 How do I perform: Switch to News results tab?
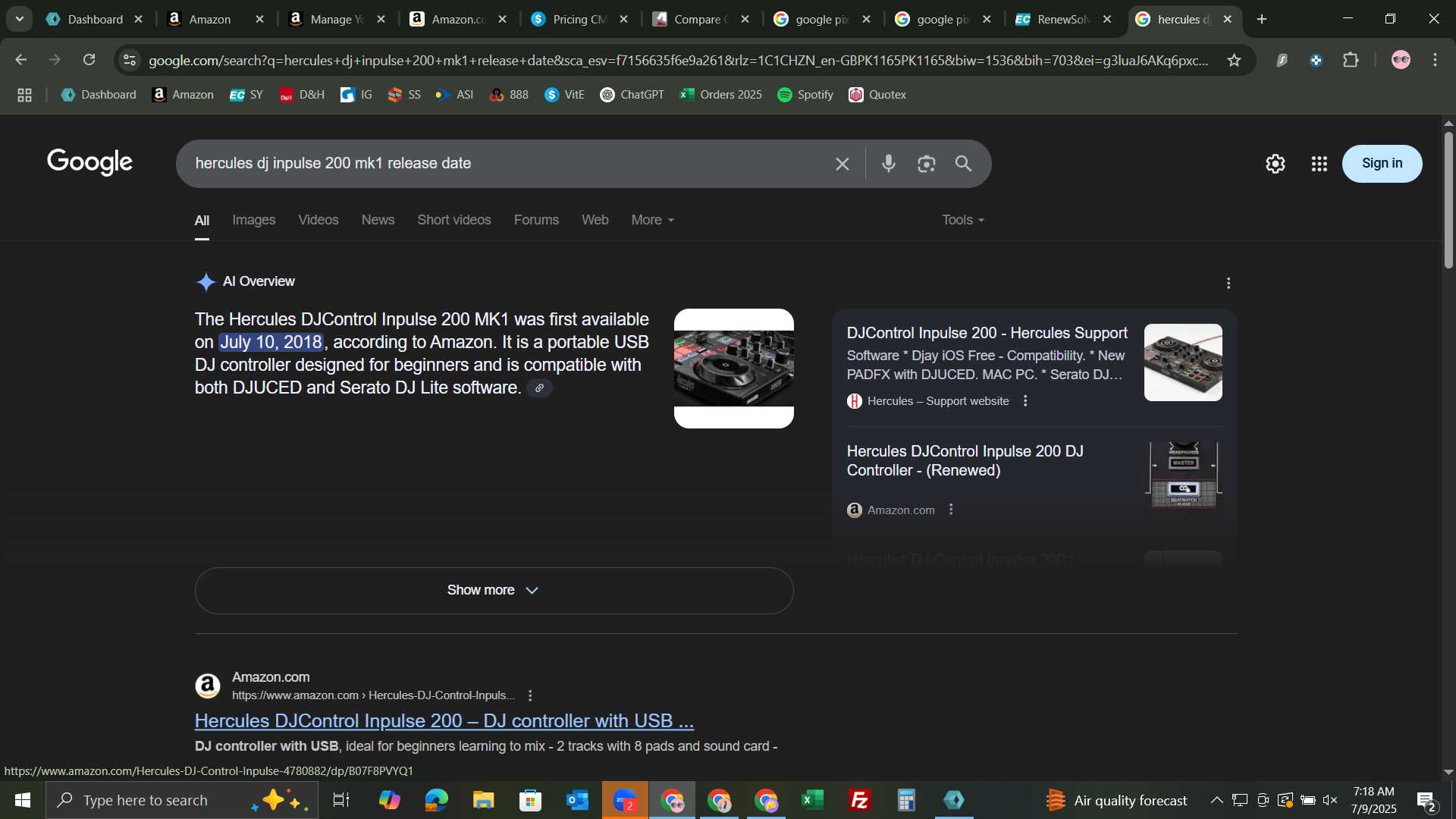tap(378, 220)
